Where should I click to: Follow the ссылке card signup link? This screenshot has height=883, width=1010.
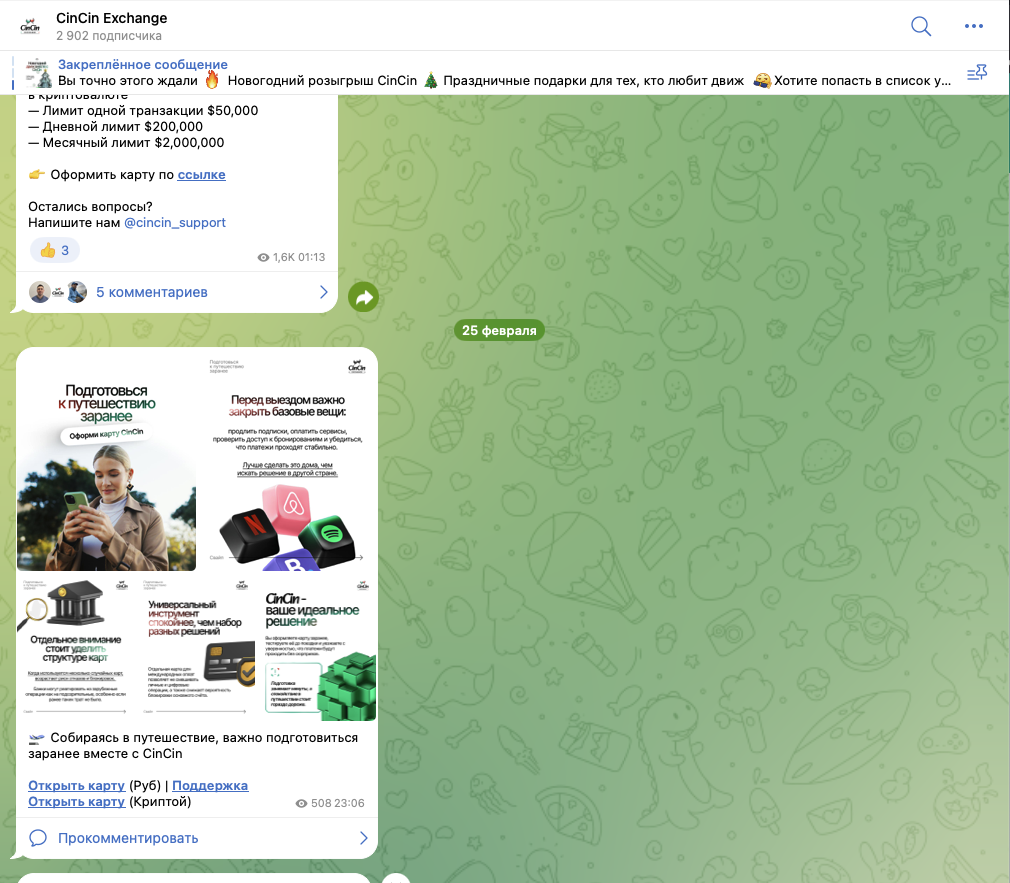pos(201,174)
